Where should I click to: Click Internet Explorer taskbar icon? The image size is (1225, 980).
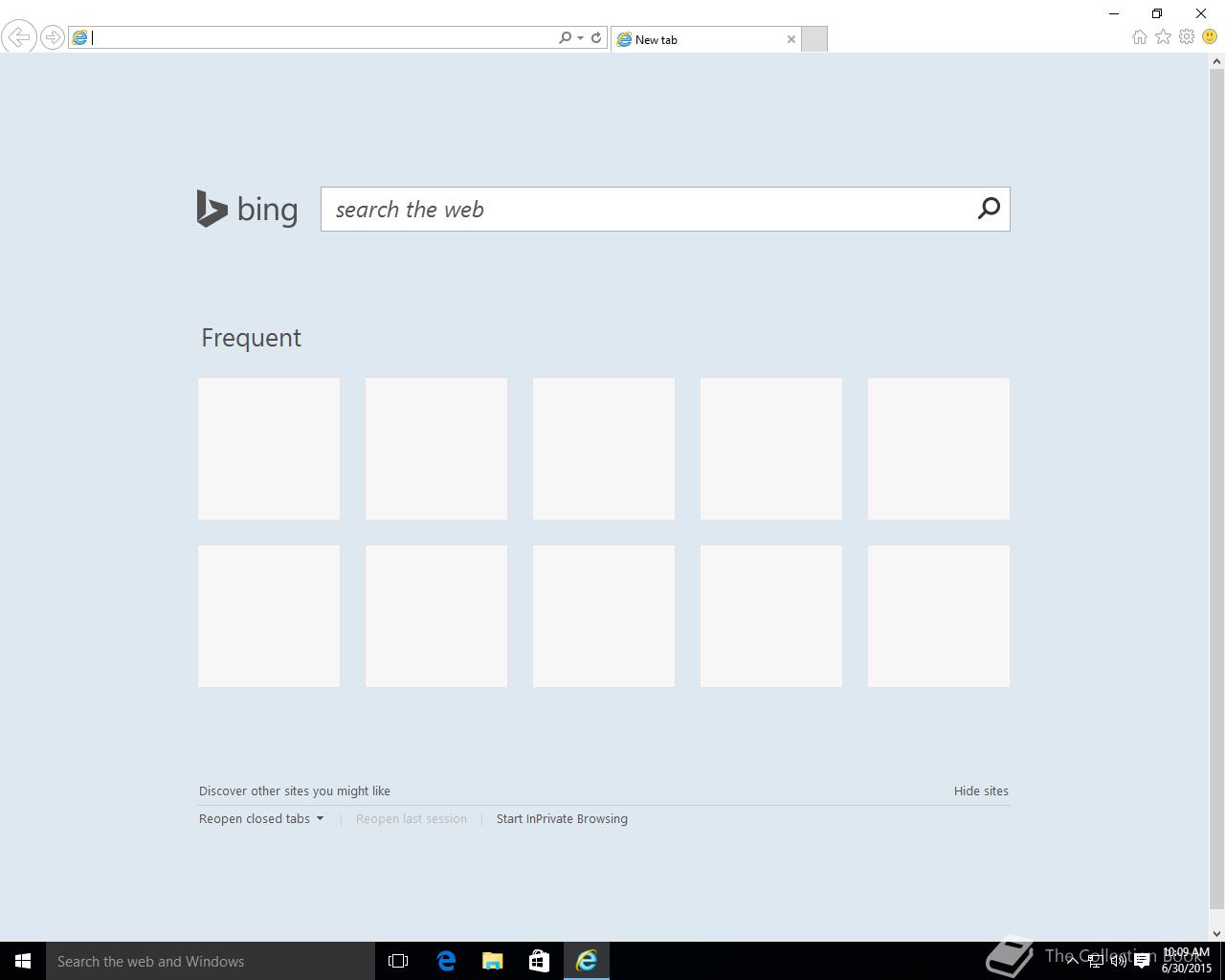(x=586, y=961)
